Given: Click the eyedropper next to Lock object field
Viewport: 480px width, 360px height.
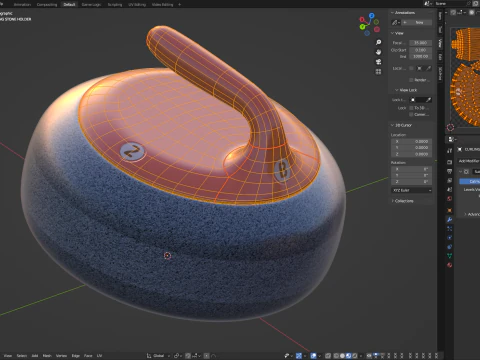Looking at the screenshot, I should tap(429, 100).
